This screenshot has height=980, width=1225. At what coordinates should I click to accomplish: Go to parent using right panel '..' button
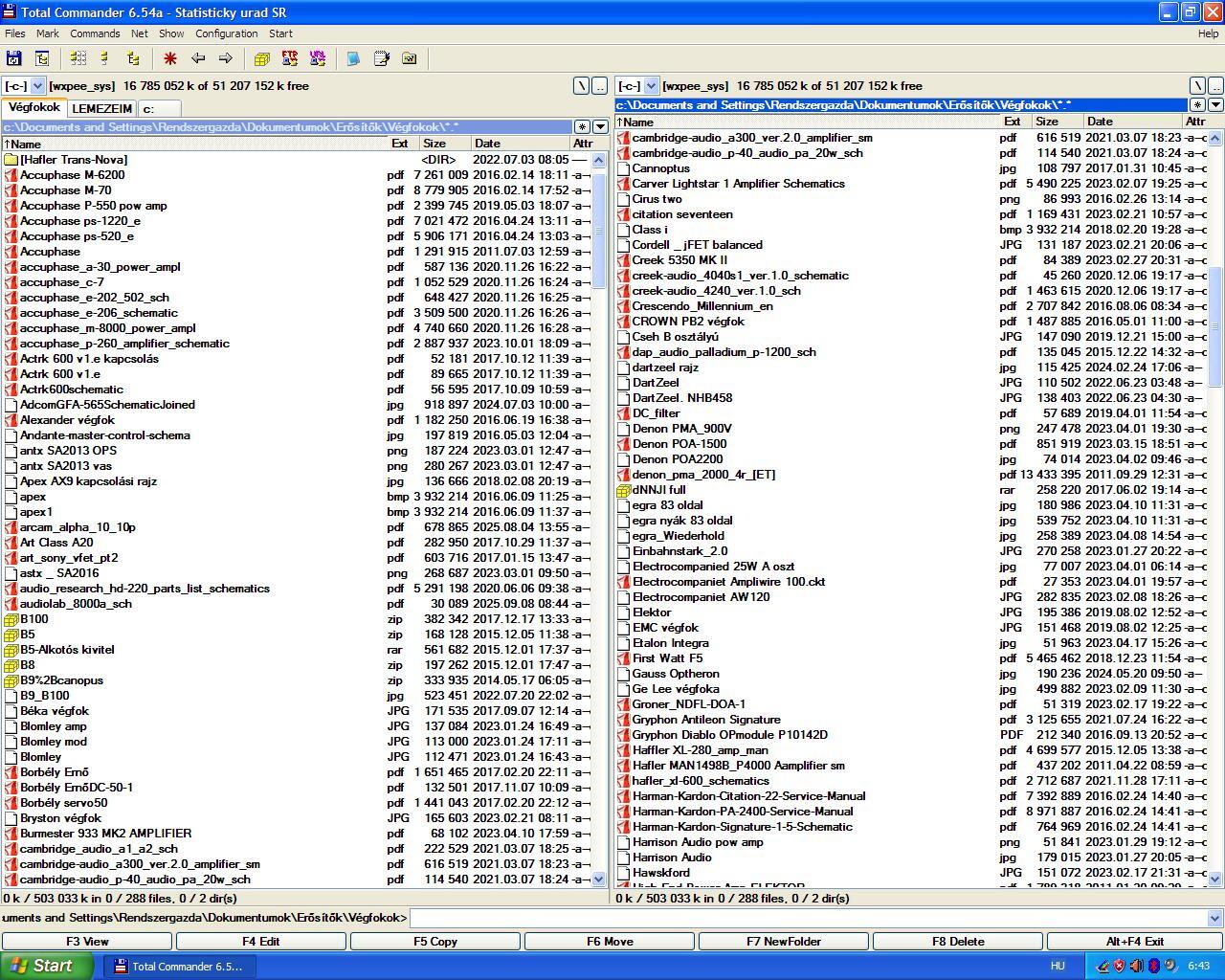[1215, 86]
